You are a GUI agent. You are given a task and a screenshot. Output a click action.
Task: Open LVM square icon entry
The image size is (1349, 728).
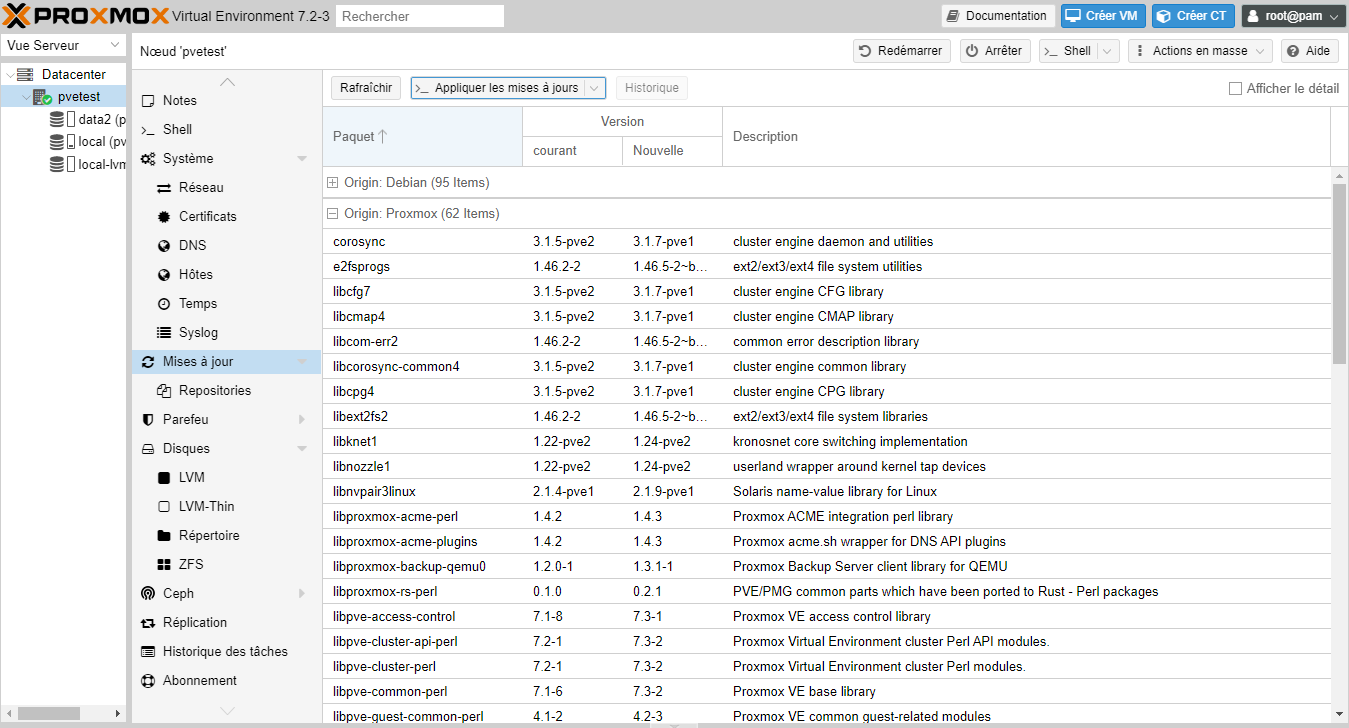[x=164, y=477]
